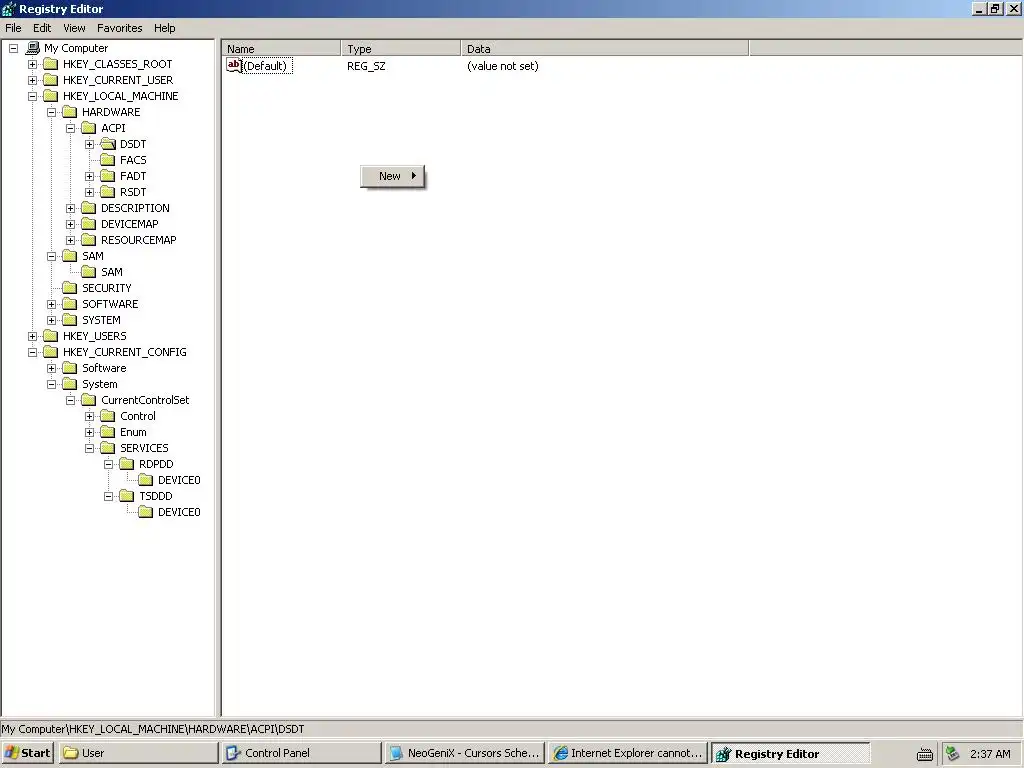1024x768 pixels.
Task: Collapse the TSDDD key
Action: point(108,496)
